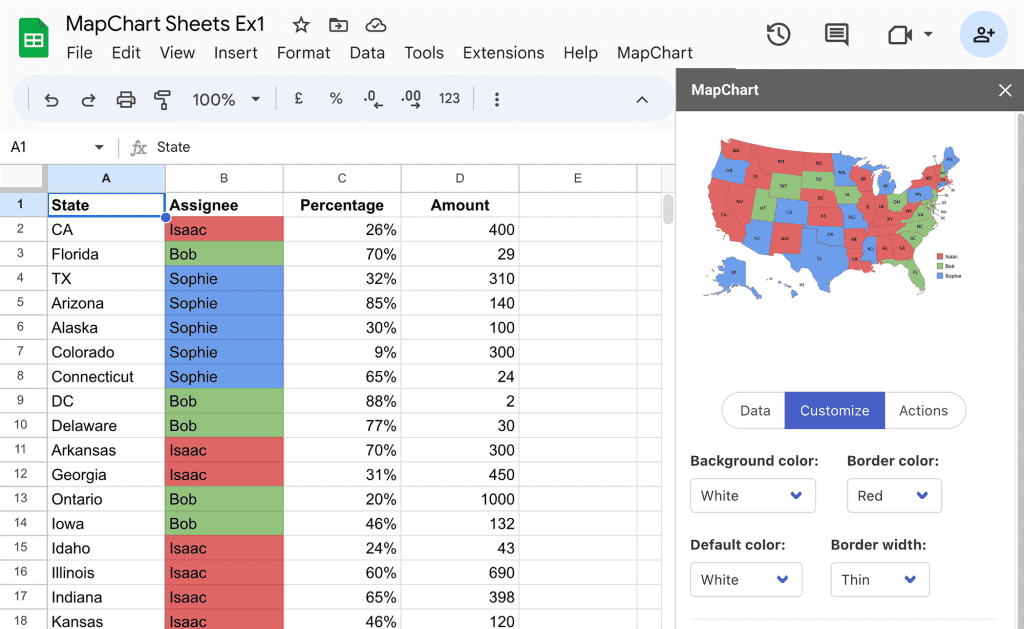
Task: Open the Border width Thin dropdown
Action: click(880, 580)
